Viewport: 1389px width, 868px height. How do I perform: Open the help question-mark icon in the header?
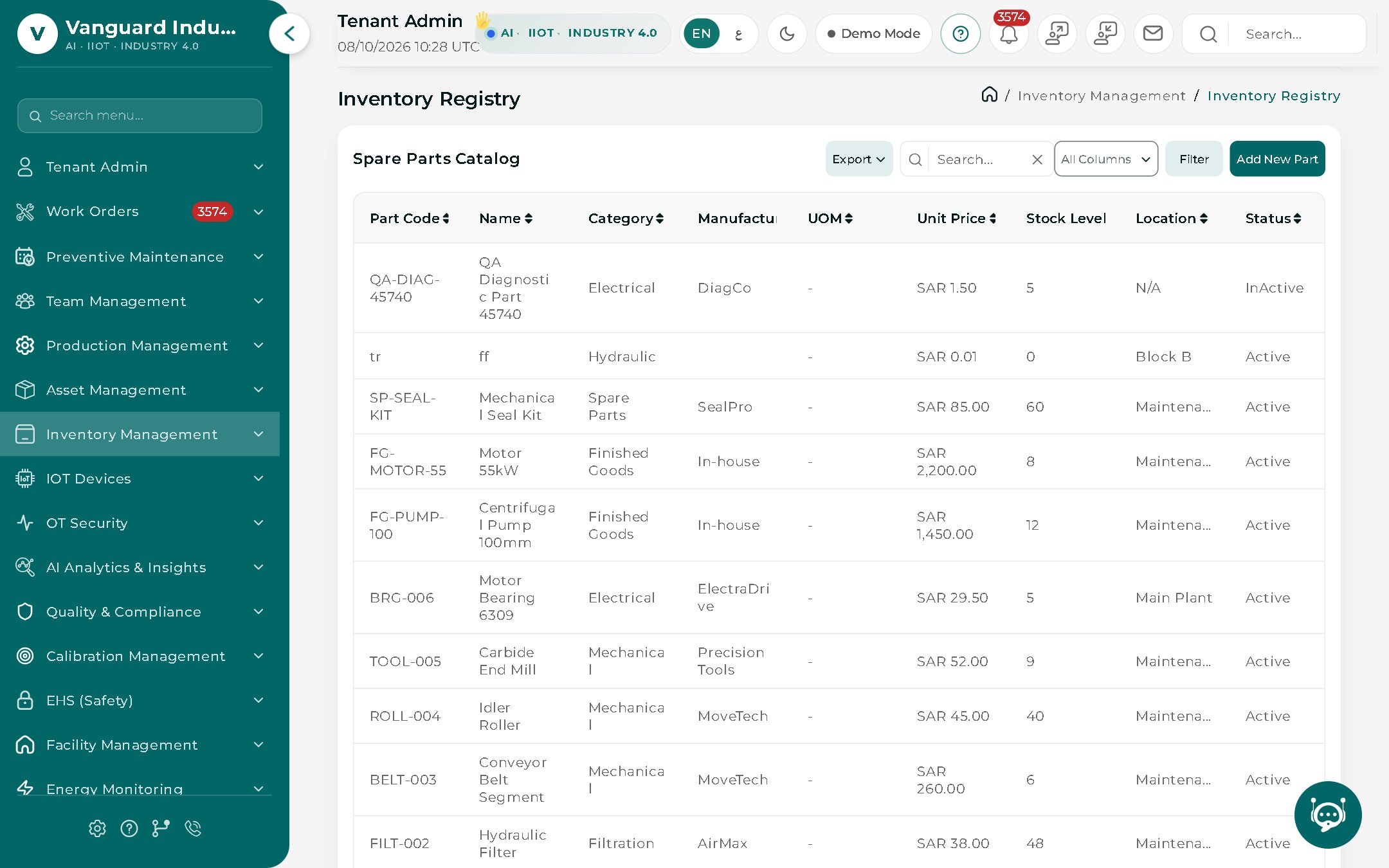pyautogui.click(x=960, y=33)
